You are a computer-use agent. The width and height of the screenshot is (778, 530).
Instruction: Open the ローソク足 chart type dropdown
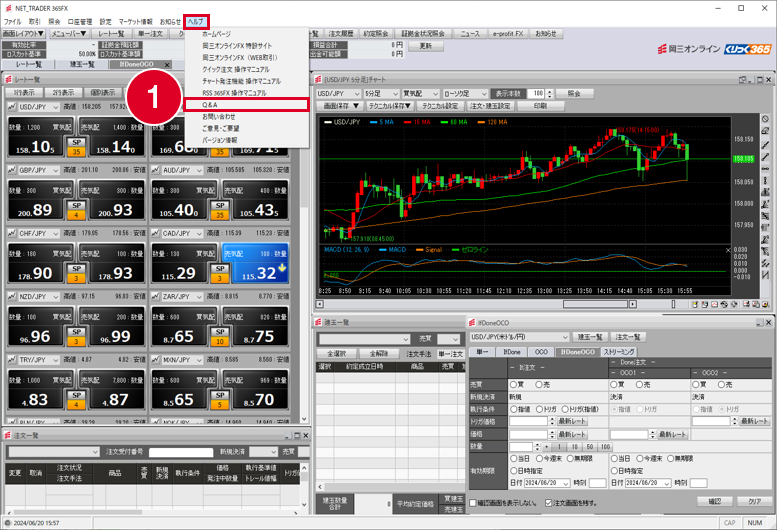[465, 94]
